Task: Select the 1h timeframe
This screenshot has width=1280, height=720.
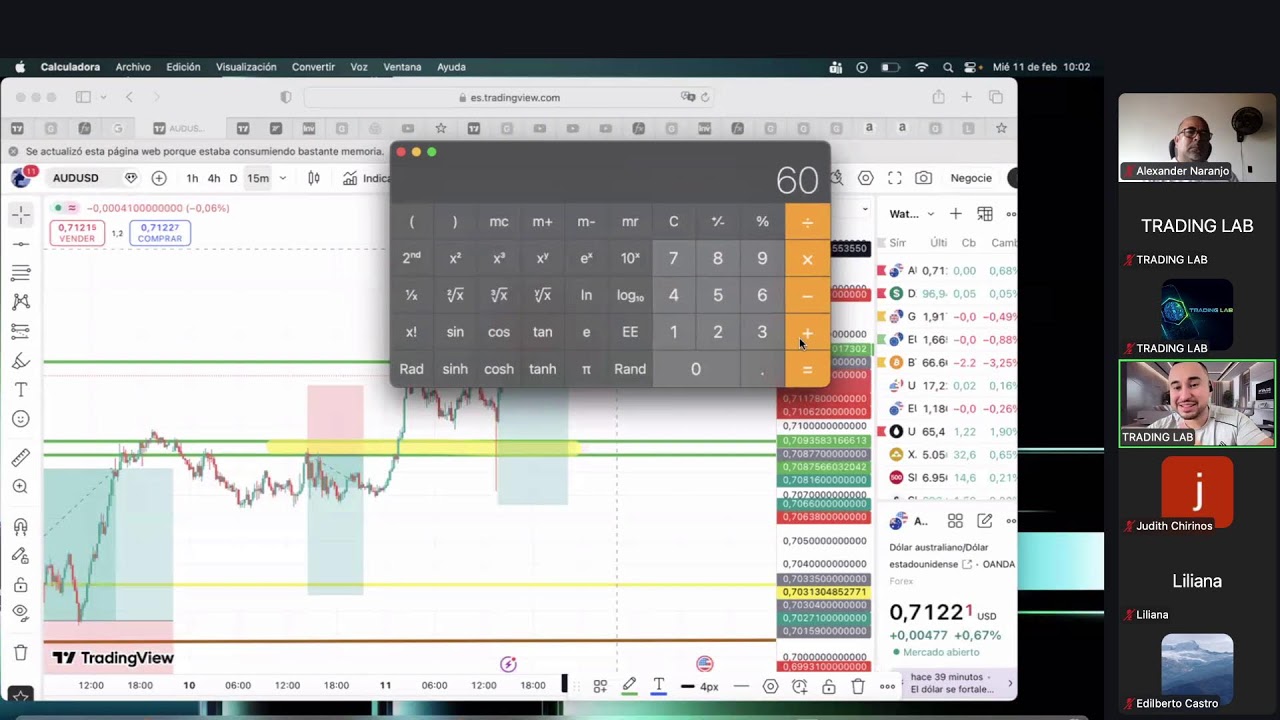Action: 192,178
